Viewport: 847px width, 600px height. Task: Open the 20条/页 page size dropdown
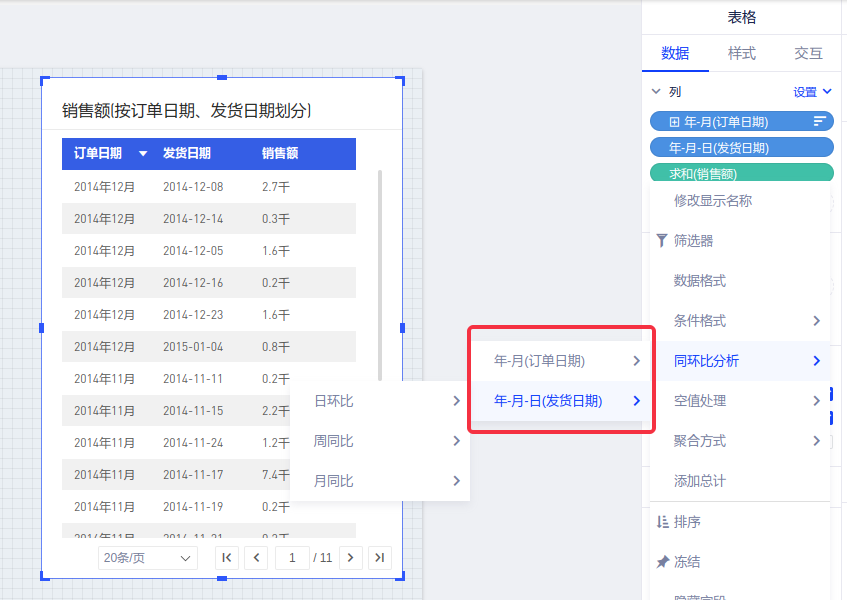coord(148,558)
